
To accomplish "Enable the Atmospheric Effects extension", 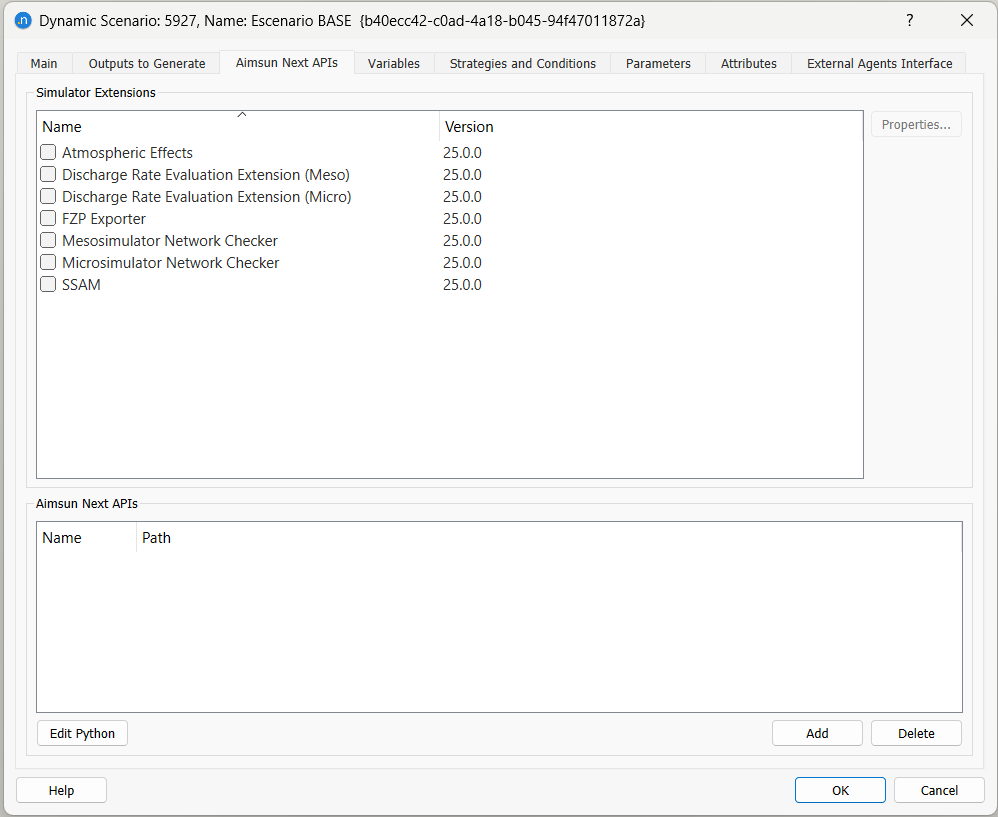I will click(x=48, y=153).
